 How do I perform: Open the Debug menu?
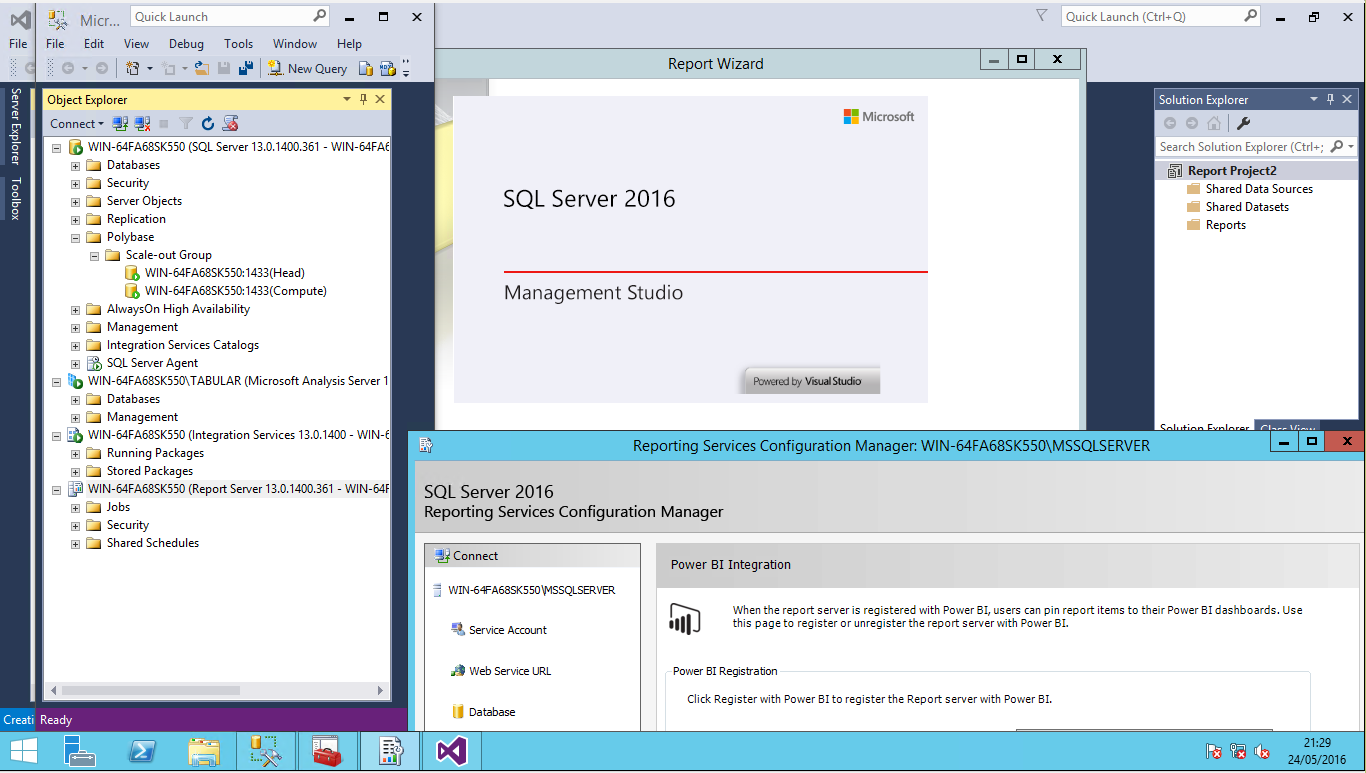click(186, 43)
